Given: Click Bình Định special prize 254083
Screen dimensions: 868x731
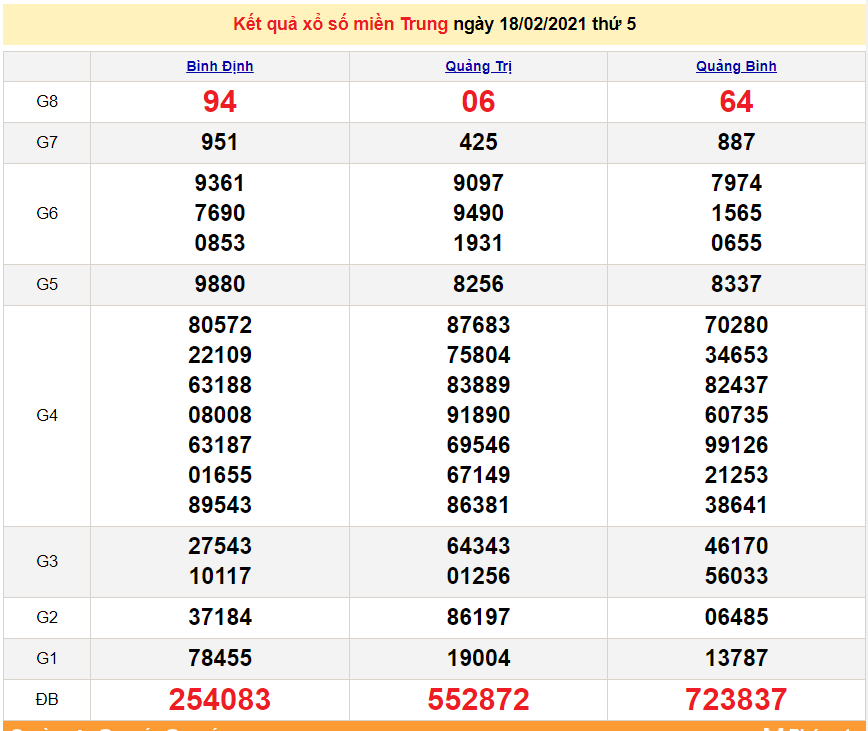Looking at the screenshot, I should point(220,699).
